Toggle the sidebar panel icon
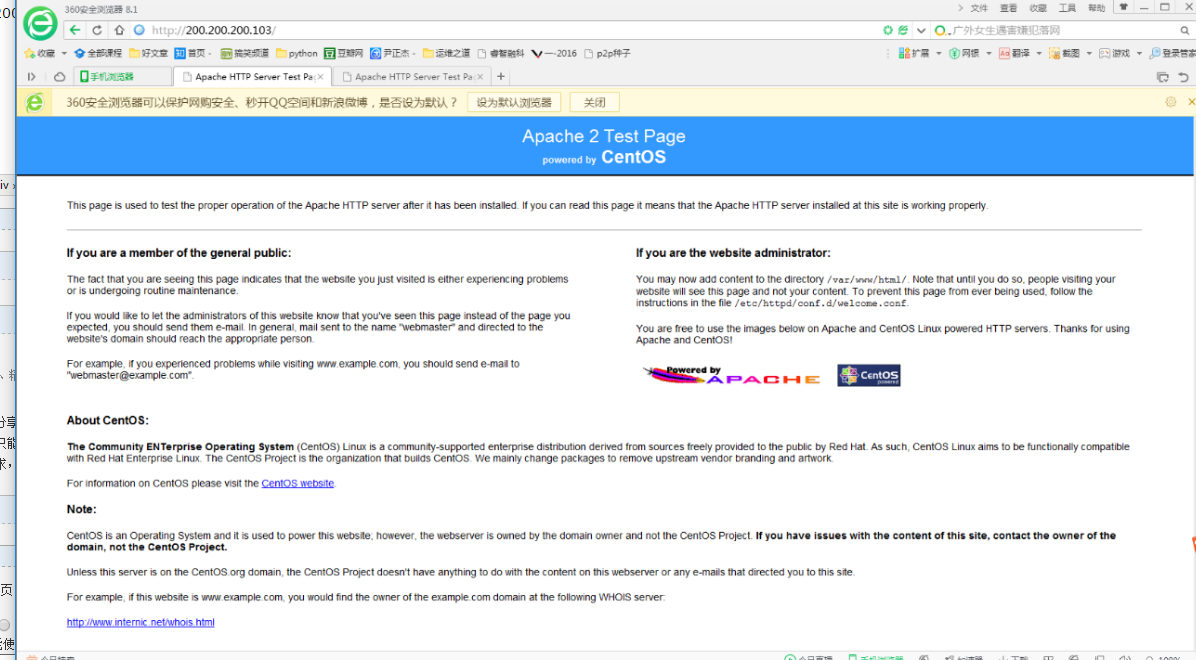Image resolution: width=1196 pixels, height=660 pixels. coord(31,76)
